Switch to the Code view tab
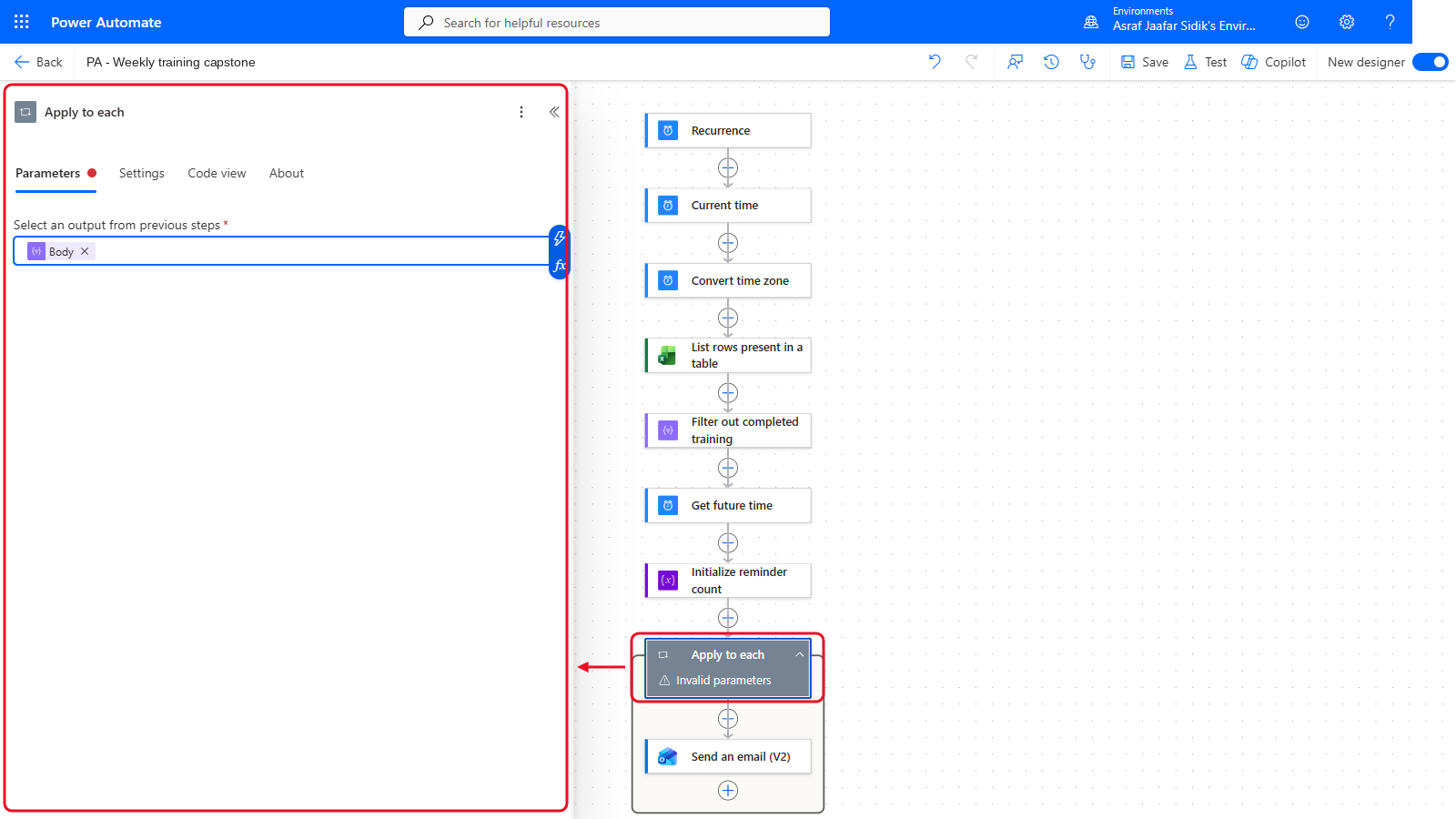1456x819 pixels. click(217, 173)
